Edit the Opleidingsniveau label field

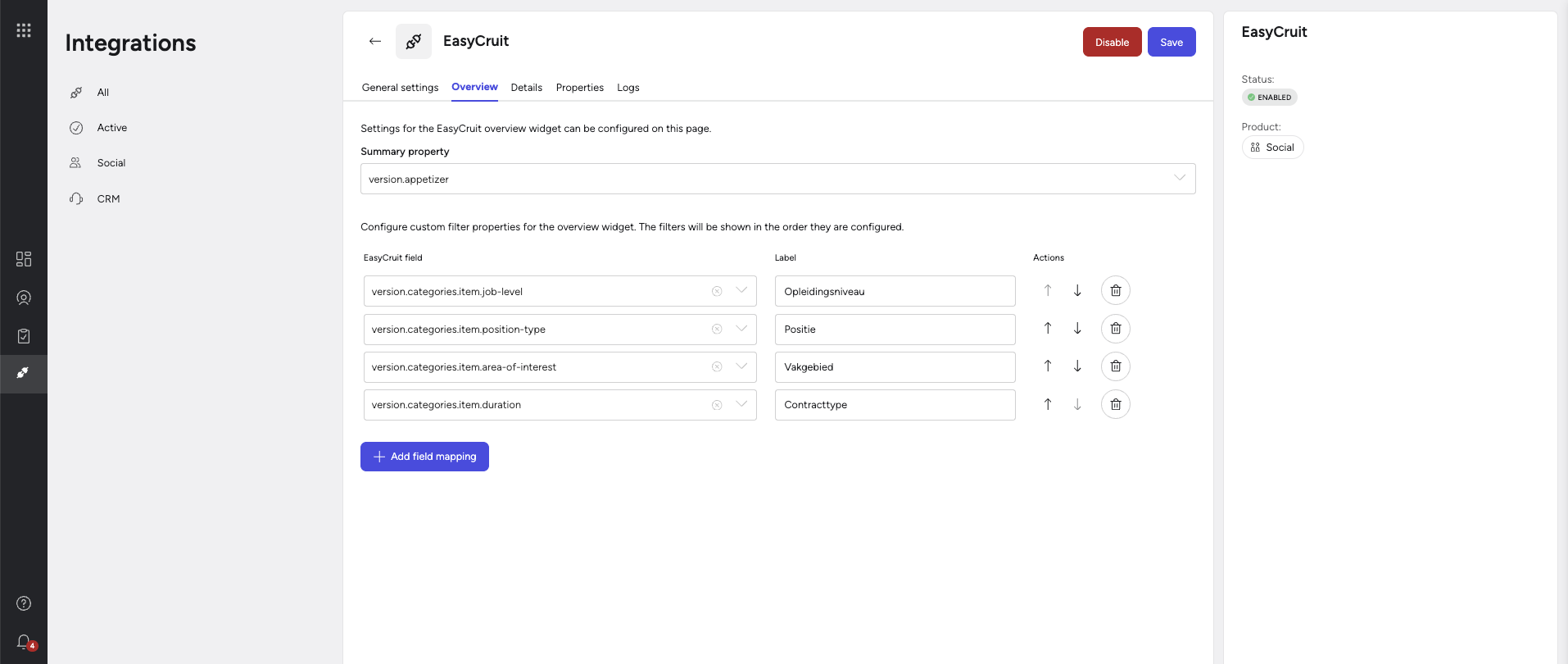coord(895,291)
